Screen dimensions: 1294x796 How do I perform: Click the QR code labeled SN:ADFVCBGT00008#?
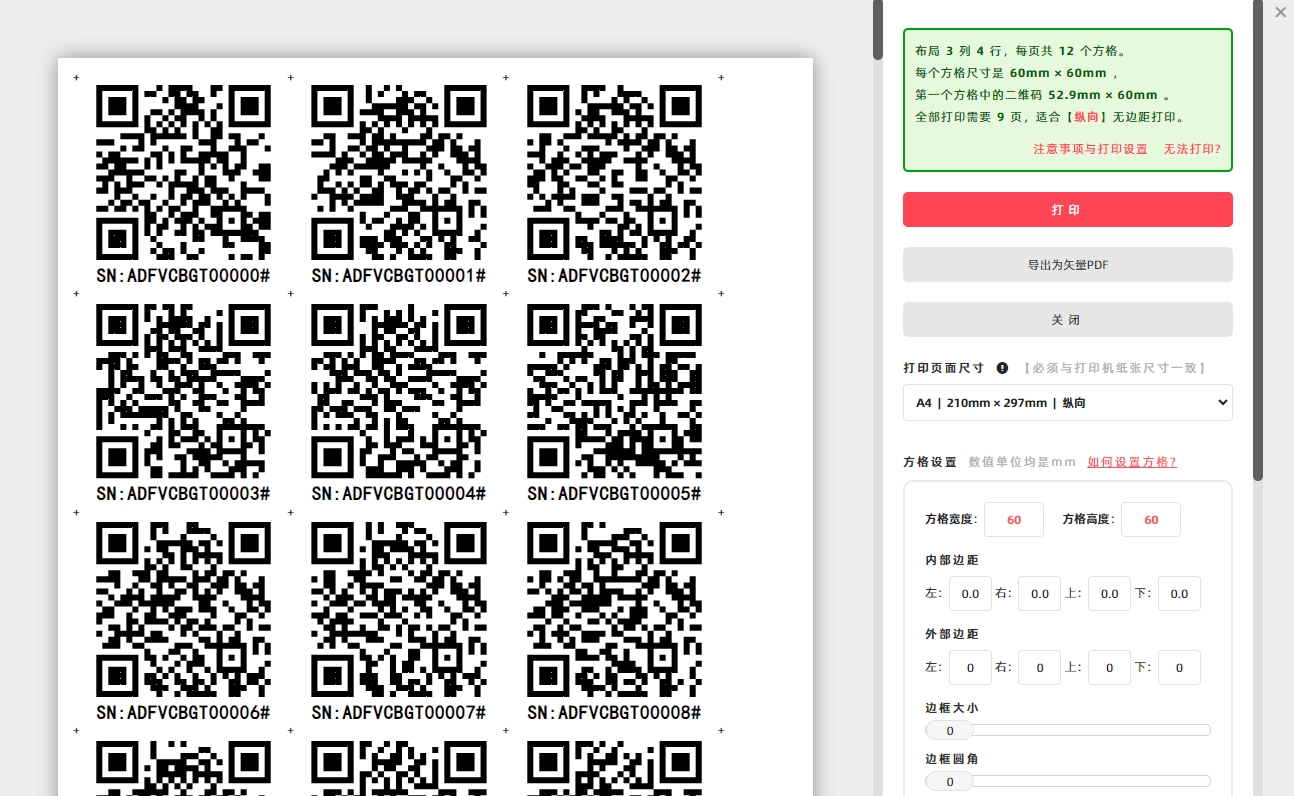614,610
